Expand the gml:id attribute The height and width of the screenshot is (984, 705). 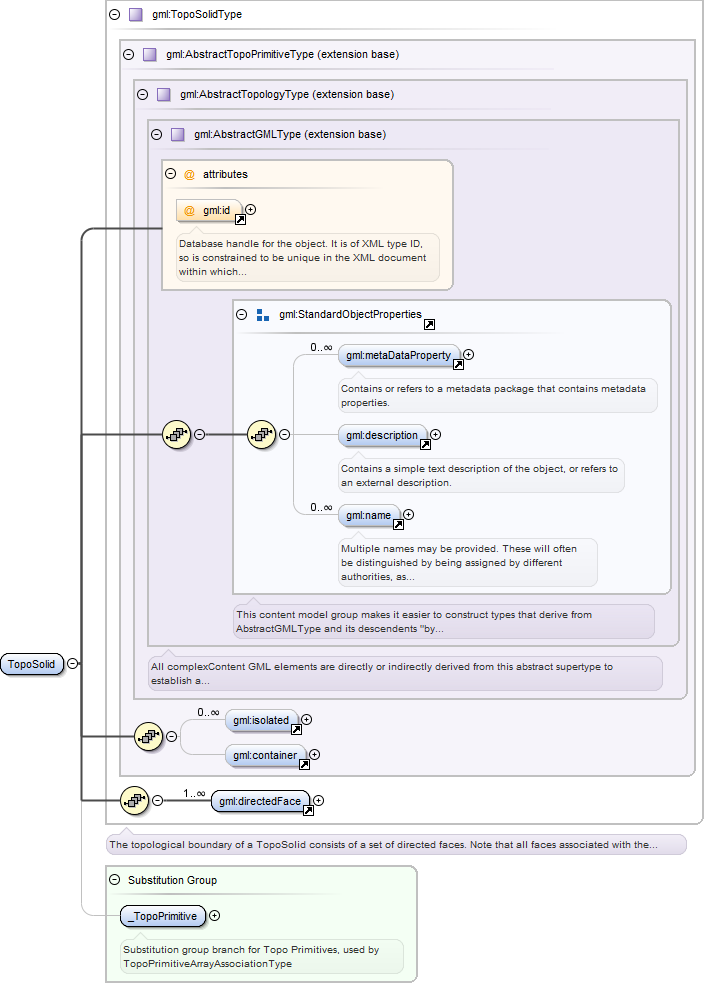coord(250,210)
